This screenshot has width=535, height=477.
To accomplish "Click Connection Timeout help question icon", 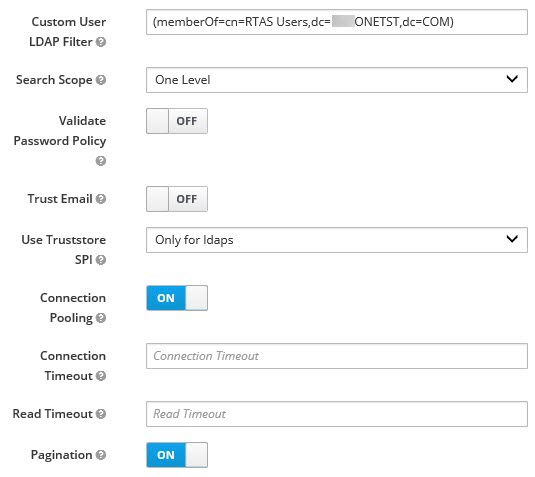I will 101,376.
